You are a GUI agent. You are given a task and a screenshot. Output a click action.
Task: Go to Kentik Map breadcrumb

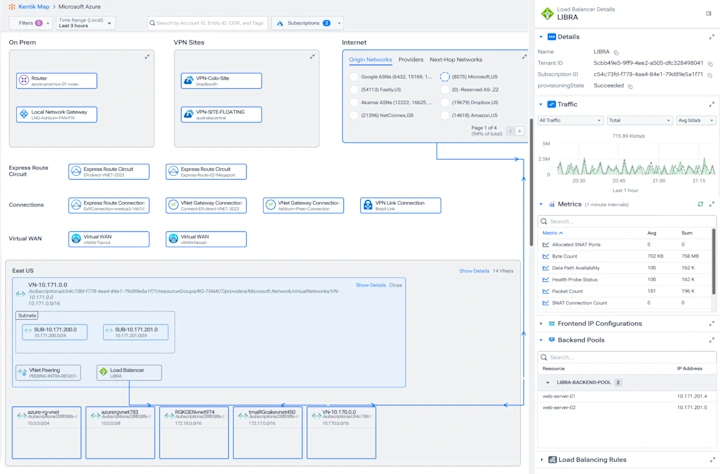[34, 7]
